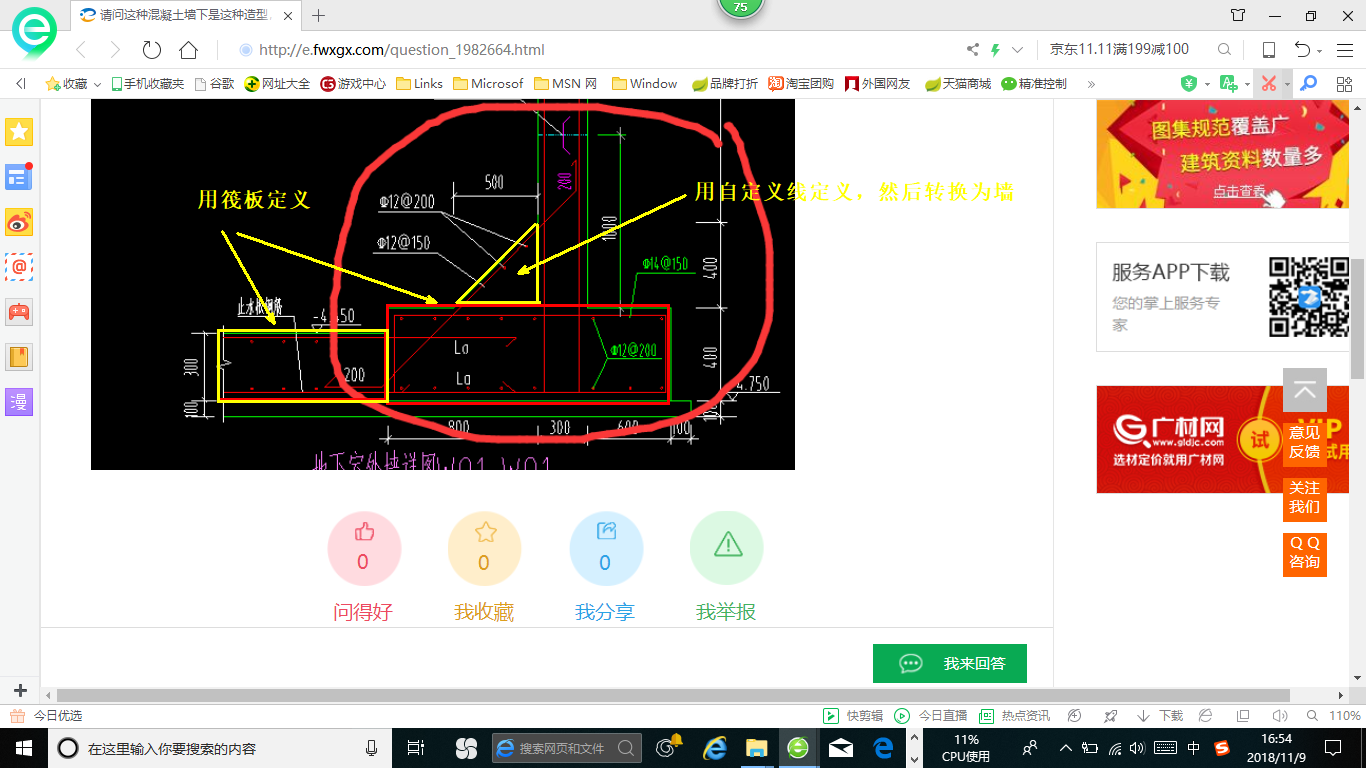Click the browser back arrow
The width and height of the screenshot is (1366, 768).
pyautogui.click(x=81, y=50)
